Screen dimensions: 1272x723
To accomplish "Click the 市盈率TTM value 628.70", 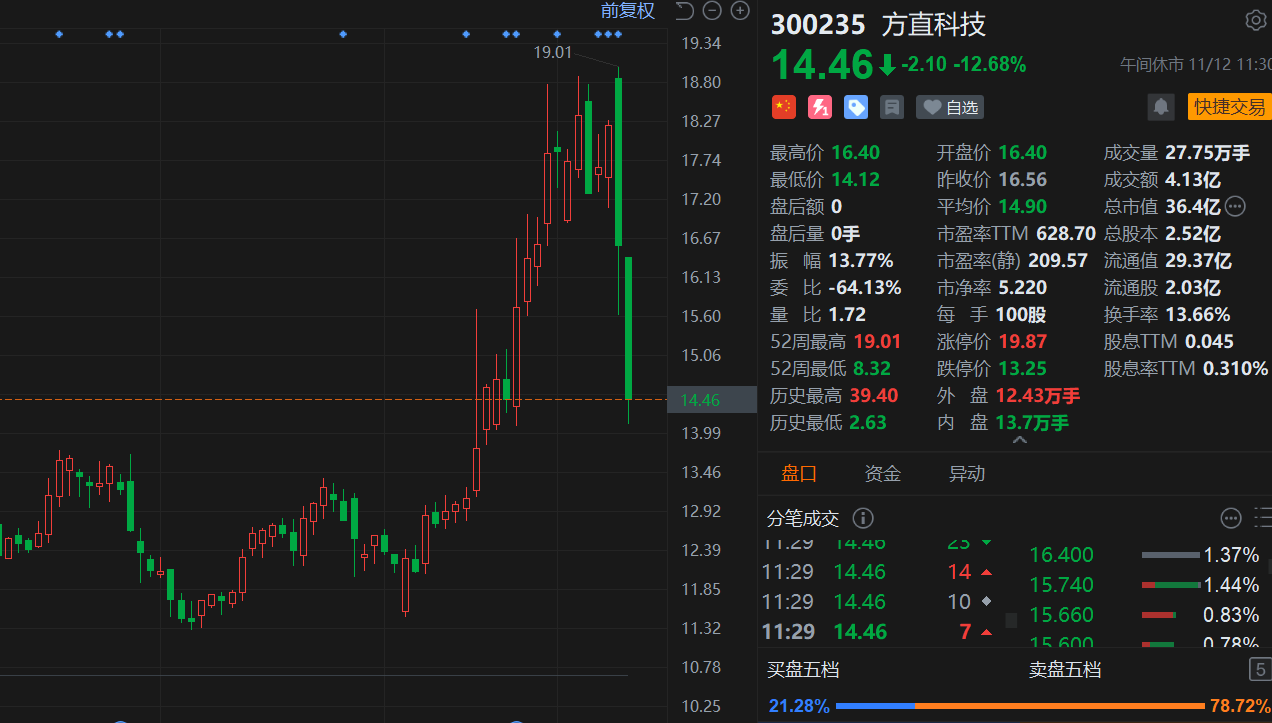I will (1066, 234).
